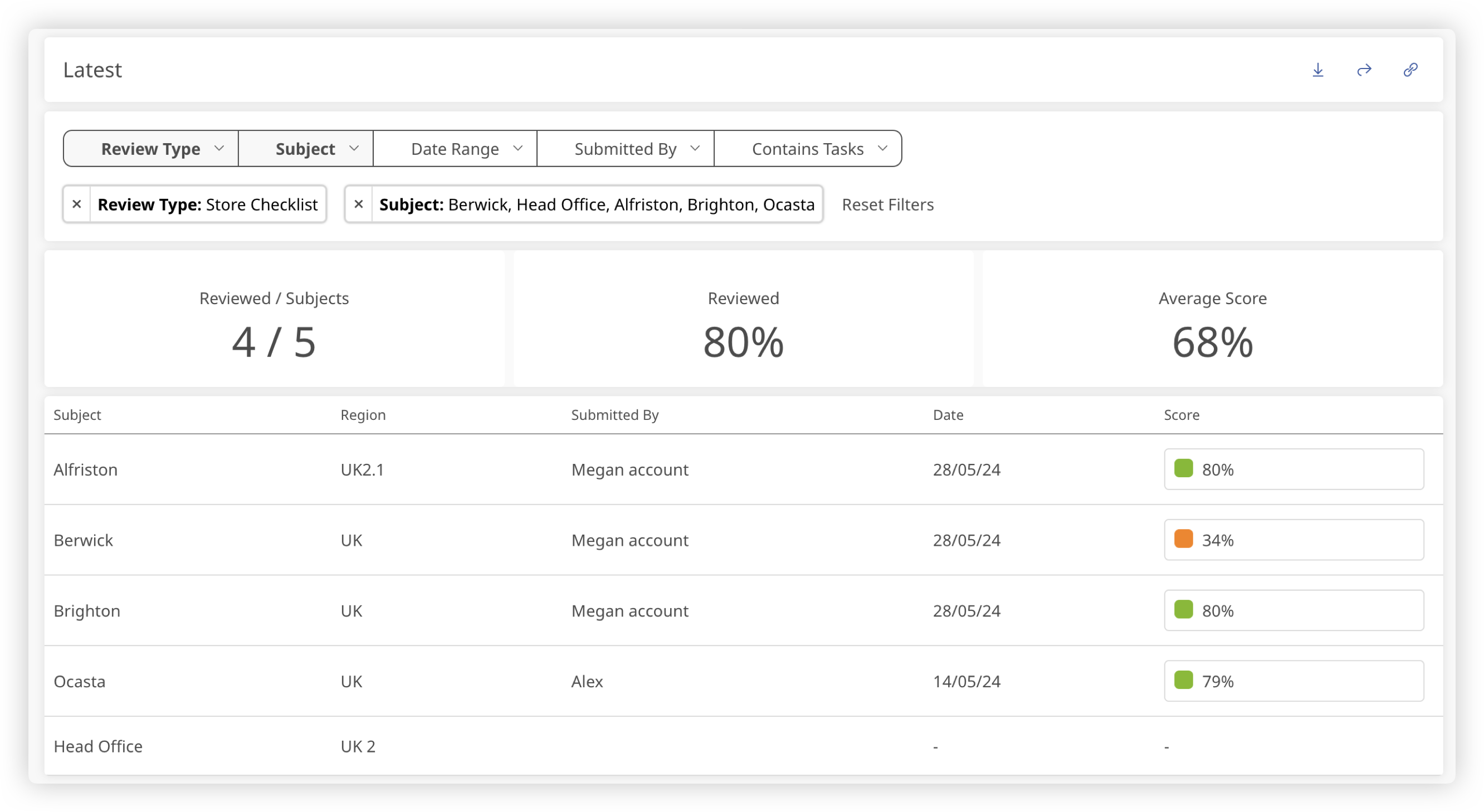The height and width of the screenshot is (812, 1484).
Task: Click the copy link icon
Action: coord(1410,70)
